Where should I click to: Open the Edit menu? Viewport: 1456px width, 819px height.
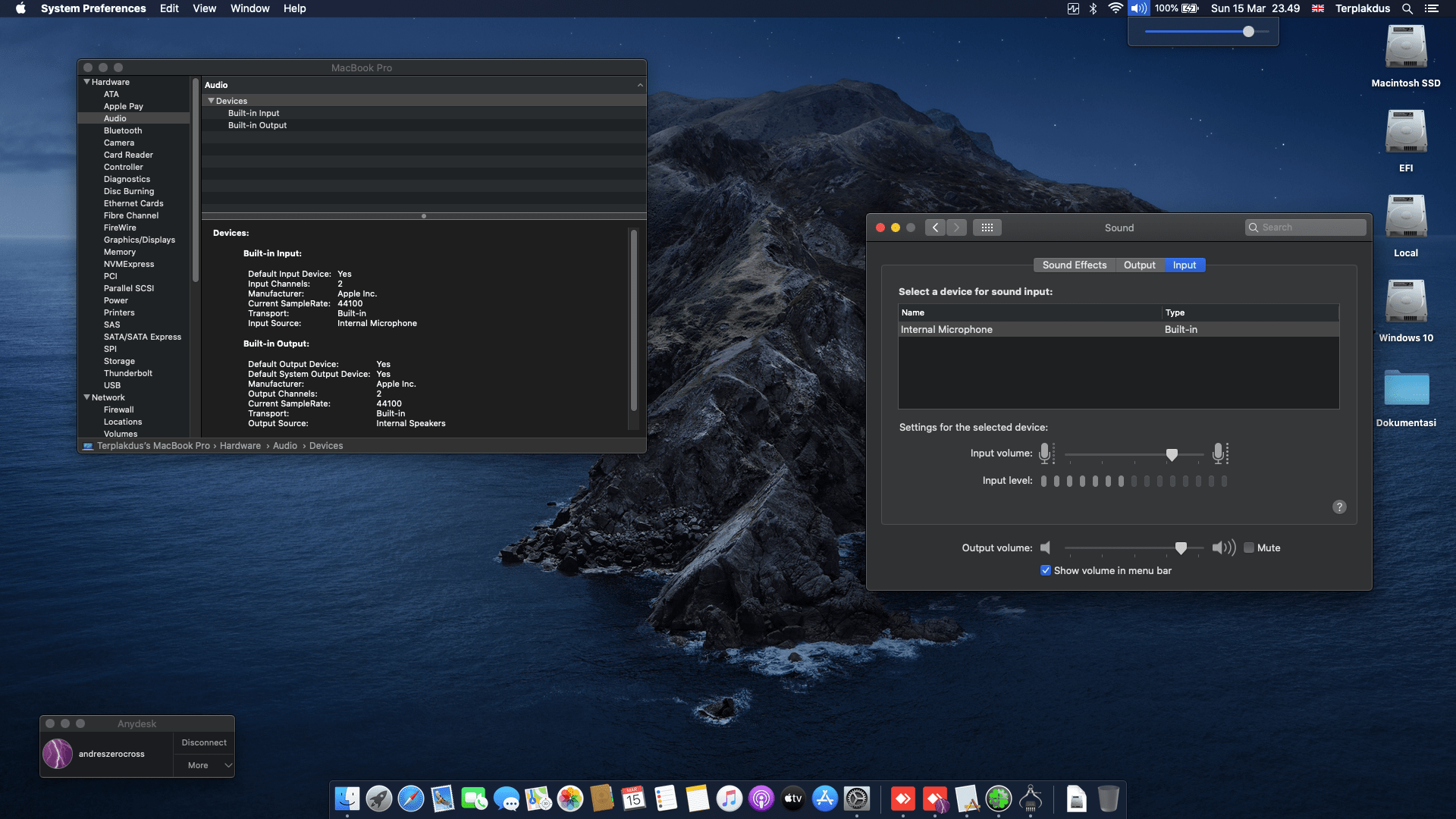coord(169,8)
